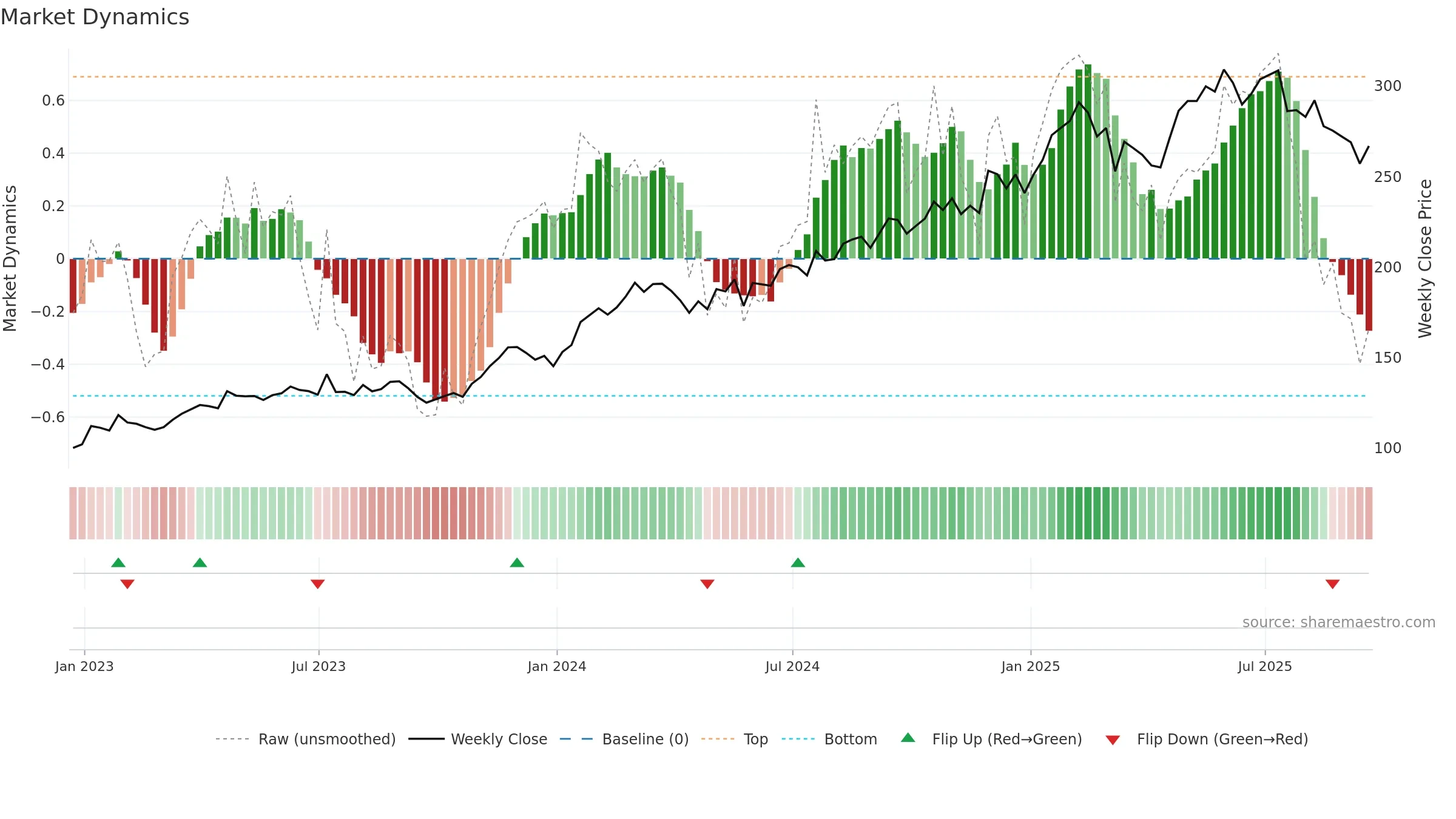Image resolution: width=1456 pixels, height=819 pixels.
Task: Click the darkest red heat strip cell in late 2023
Action: click(x=445, y=513)
